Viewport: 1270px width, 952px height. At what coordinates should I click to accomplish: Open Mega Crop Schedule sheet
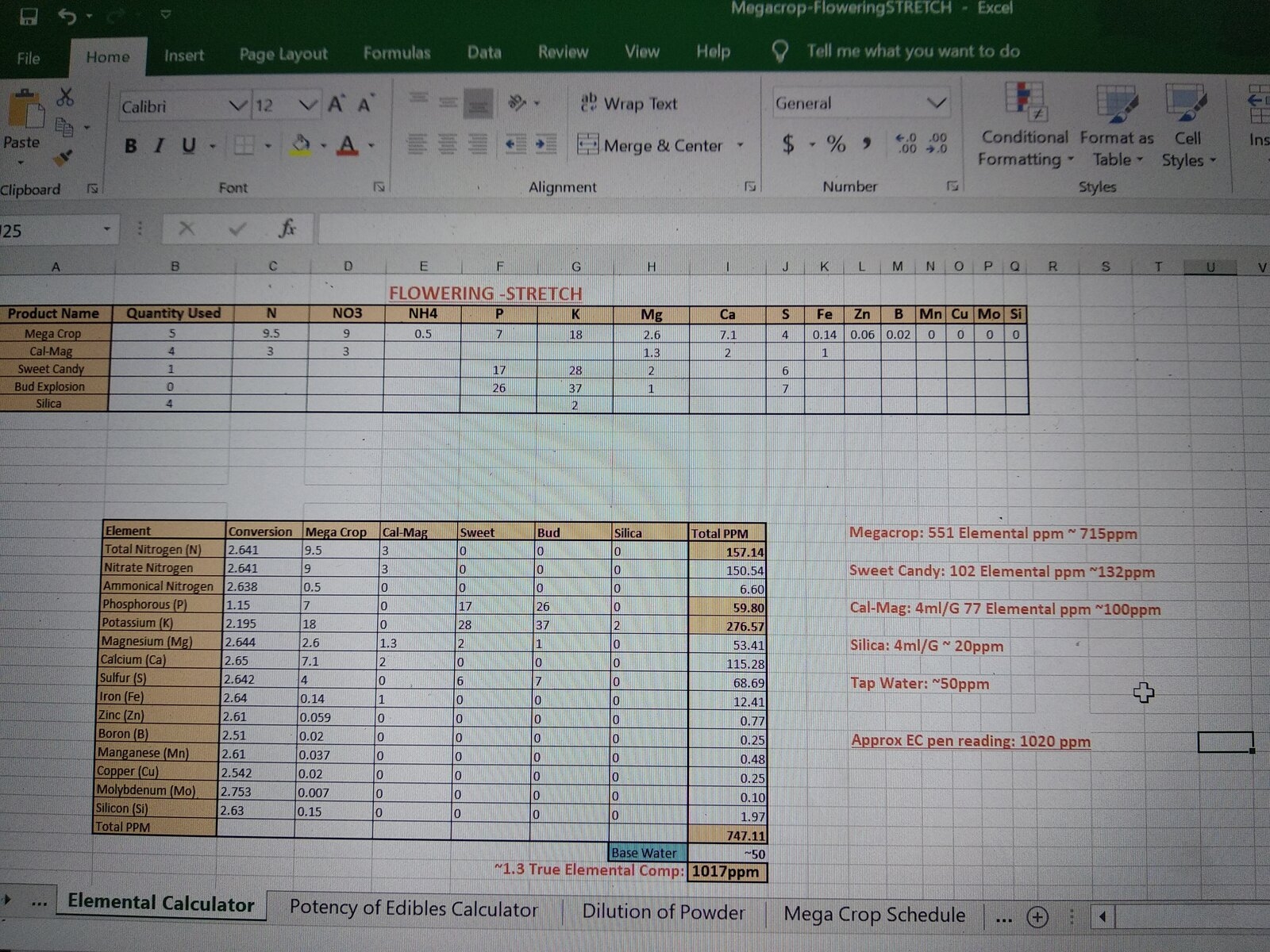coord(875,915)
